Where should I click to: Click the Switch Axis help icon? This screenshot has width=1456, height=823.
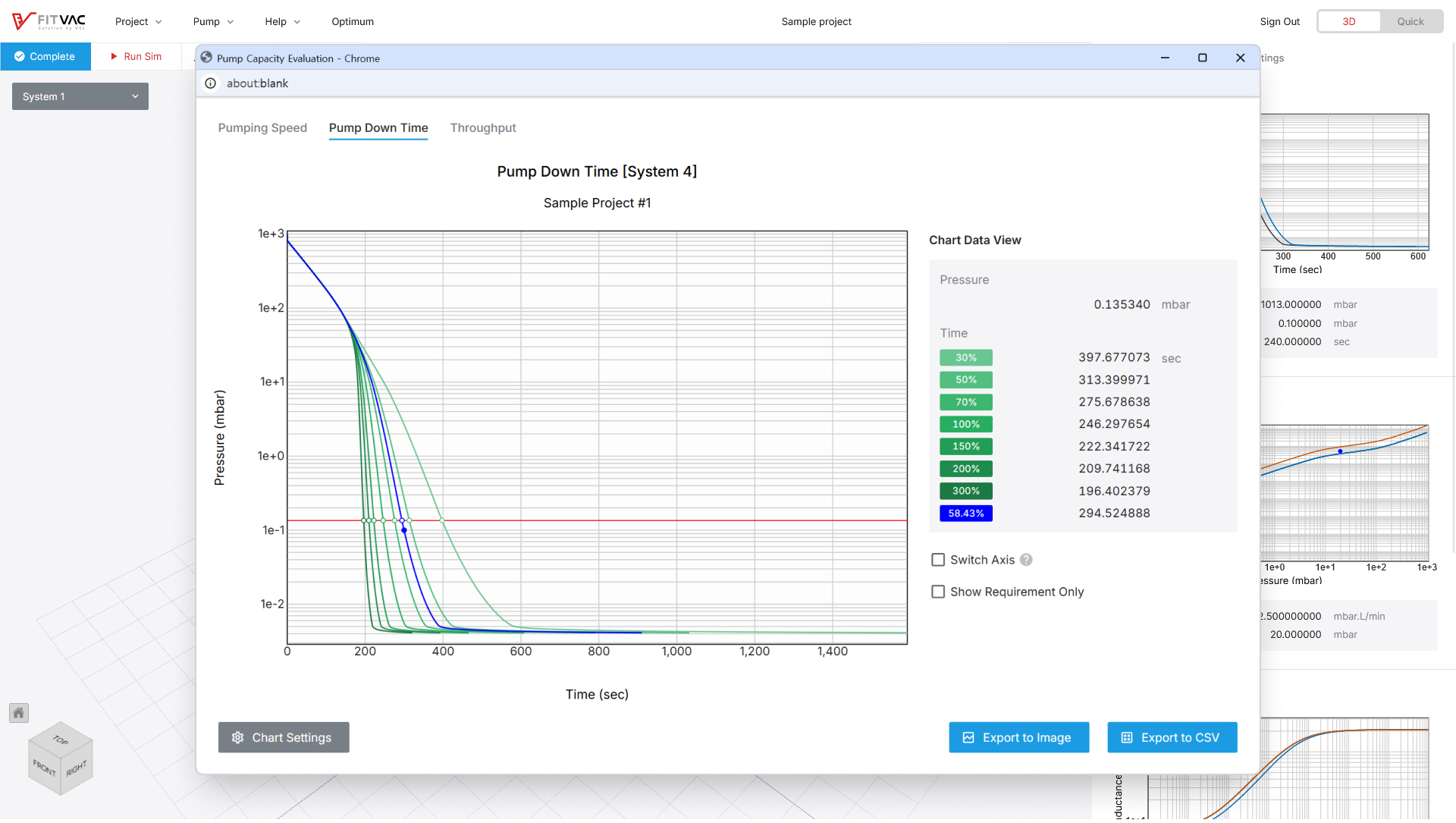[x=1026, y=561]
